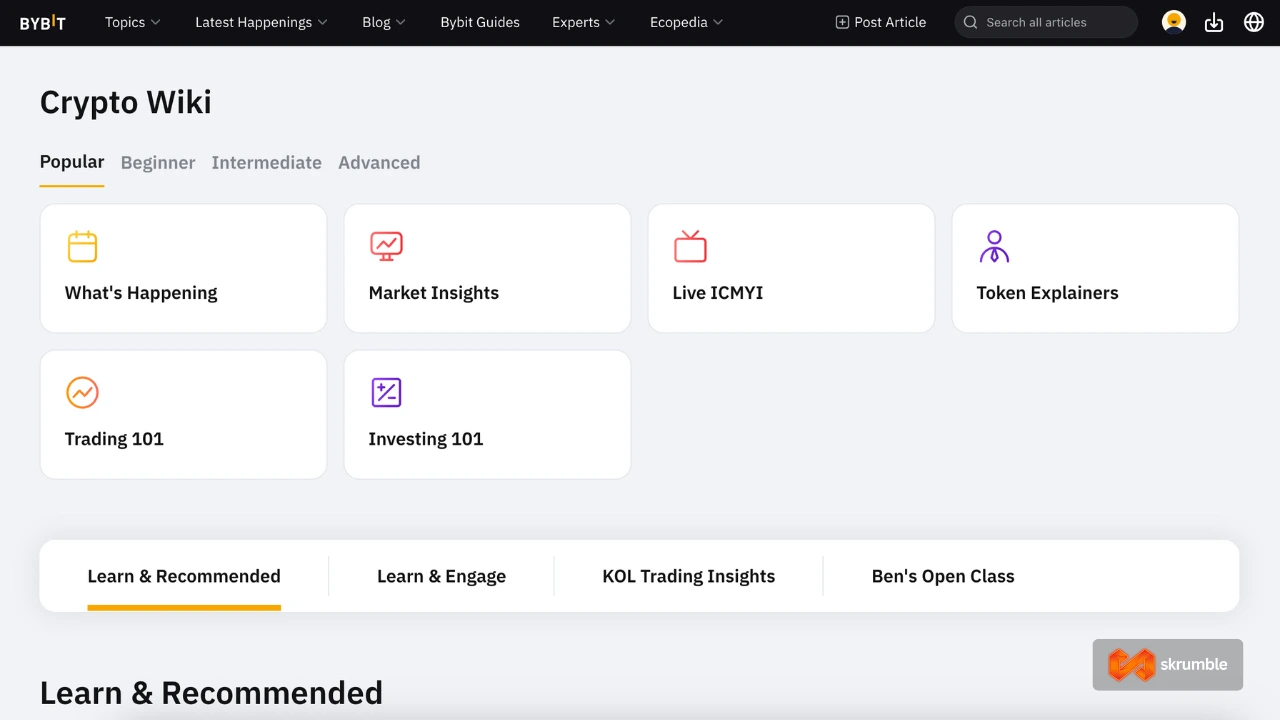Click the skrumble logo badge
1280x720 pixels.
point(1168,665)
